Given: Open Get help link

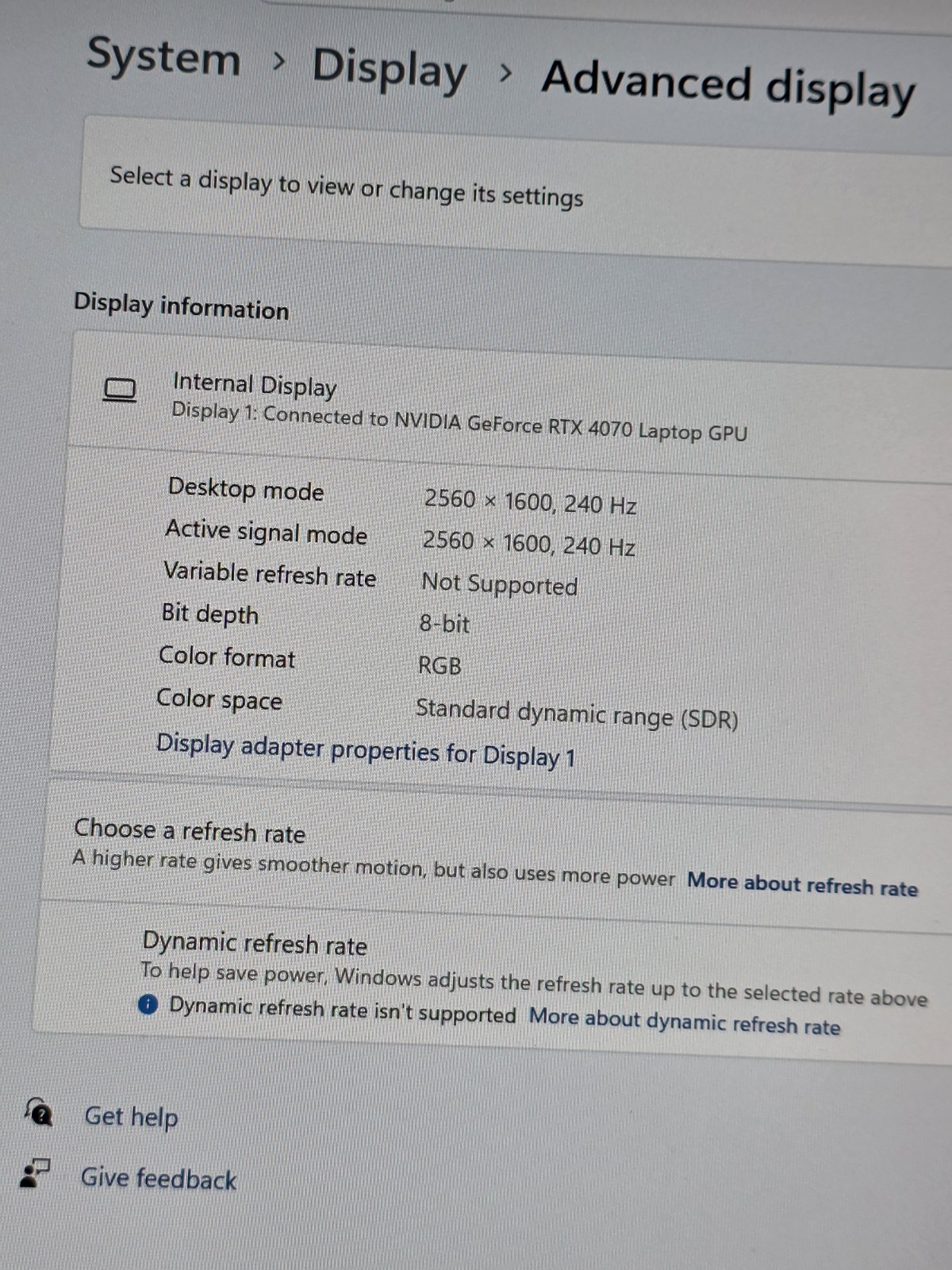Looking at the screenshot, I should tap(132, 1117).
